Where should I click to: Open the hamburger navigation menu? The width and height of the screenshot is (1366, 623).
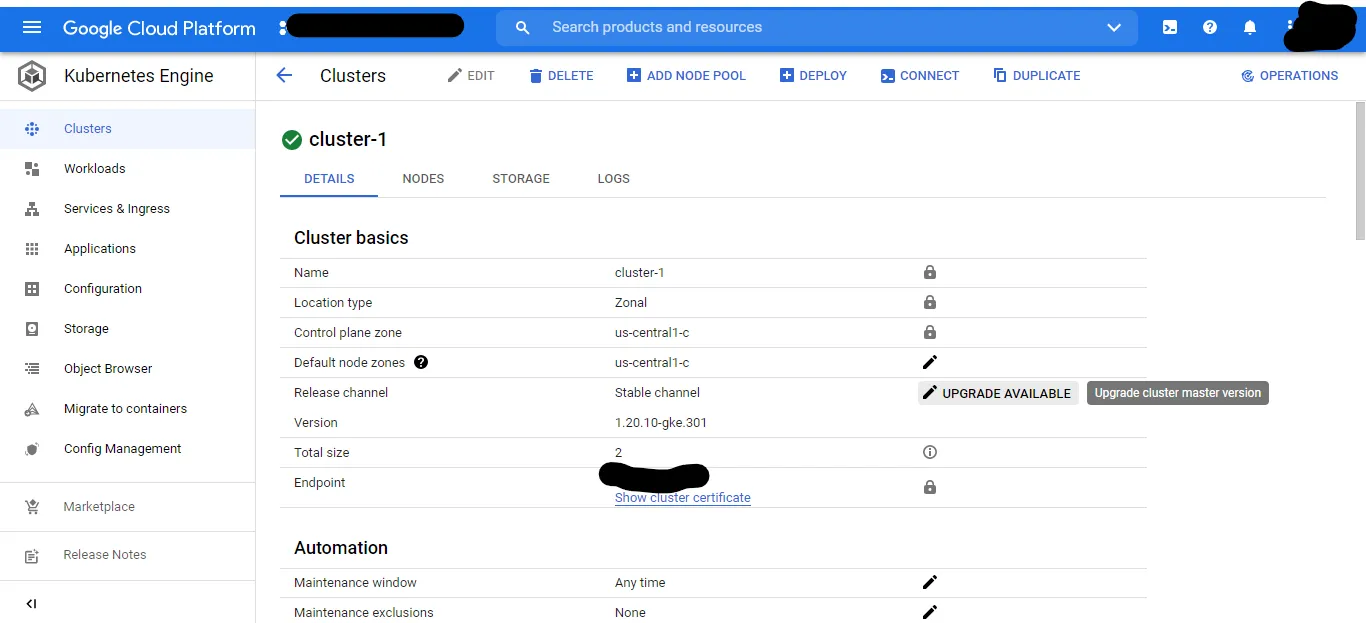32,28
